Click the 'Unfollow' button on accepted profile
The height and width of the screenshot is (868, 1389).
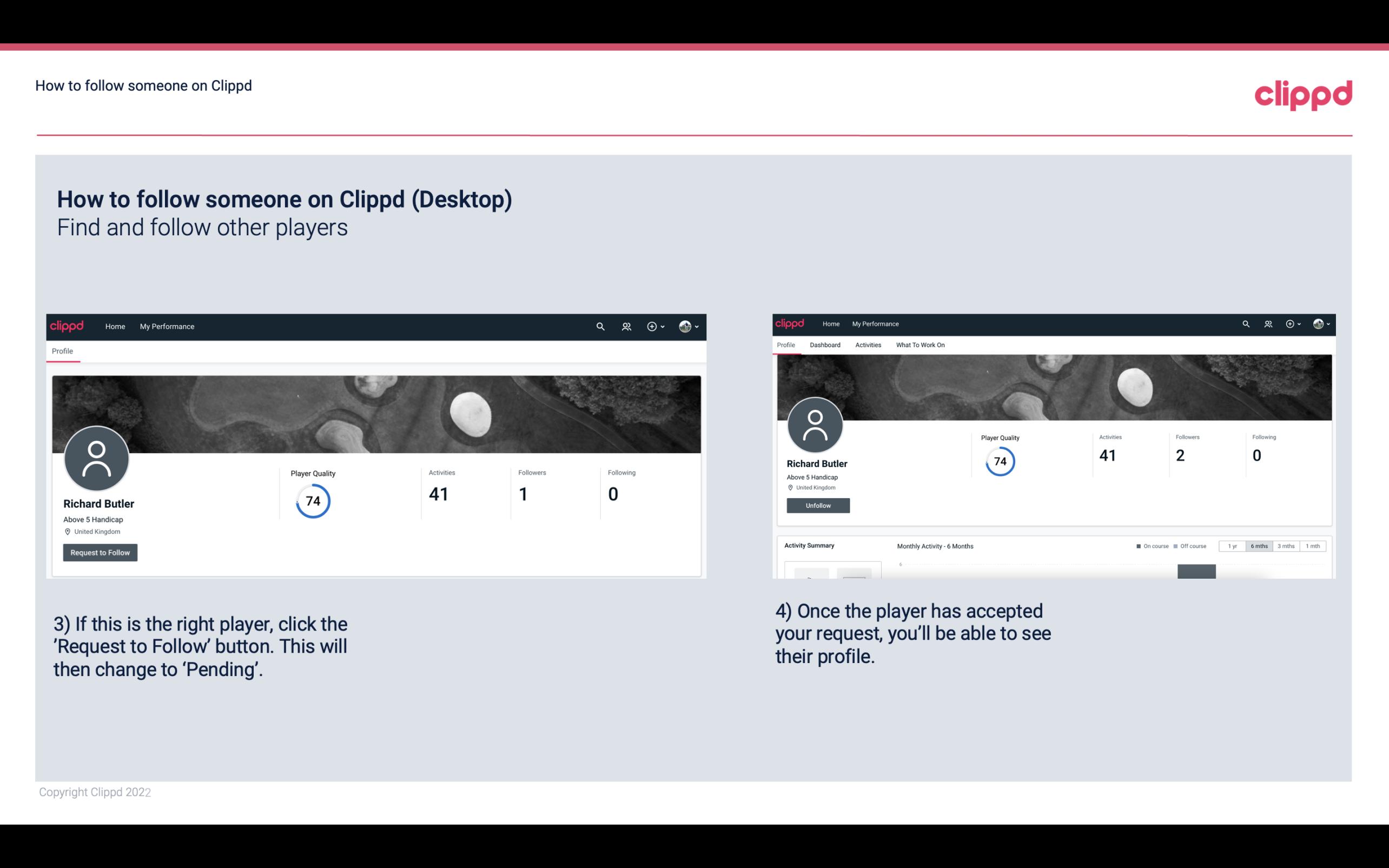point(817,505)
